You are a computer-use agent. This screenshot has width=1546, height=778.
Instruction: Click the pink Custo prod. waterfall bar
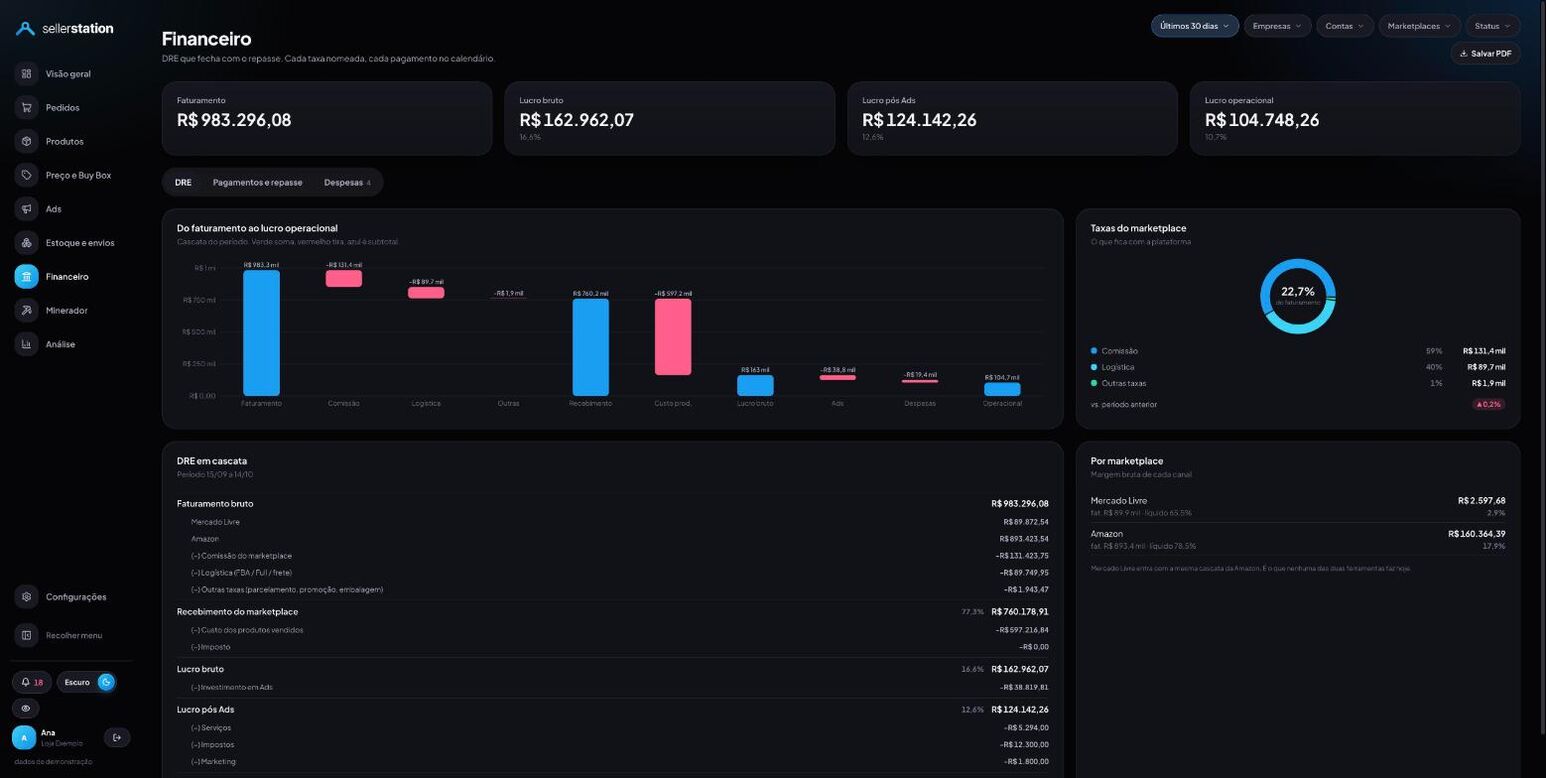click(x=673, y=337)
